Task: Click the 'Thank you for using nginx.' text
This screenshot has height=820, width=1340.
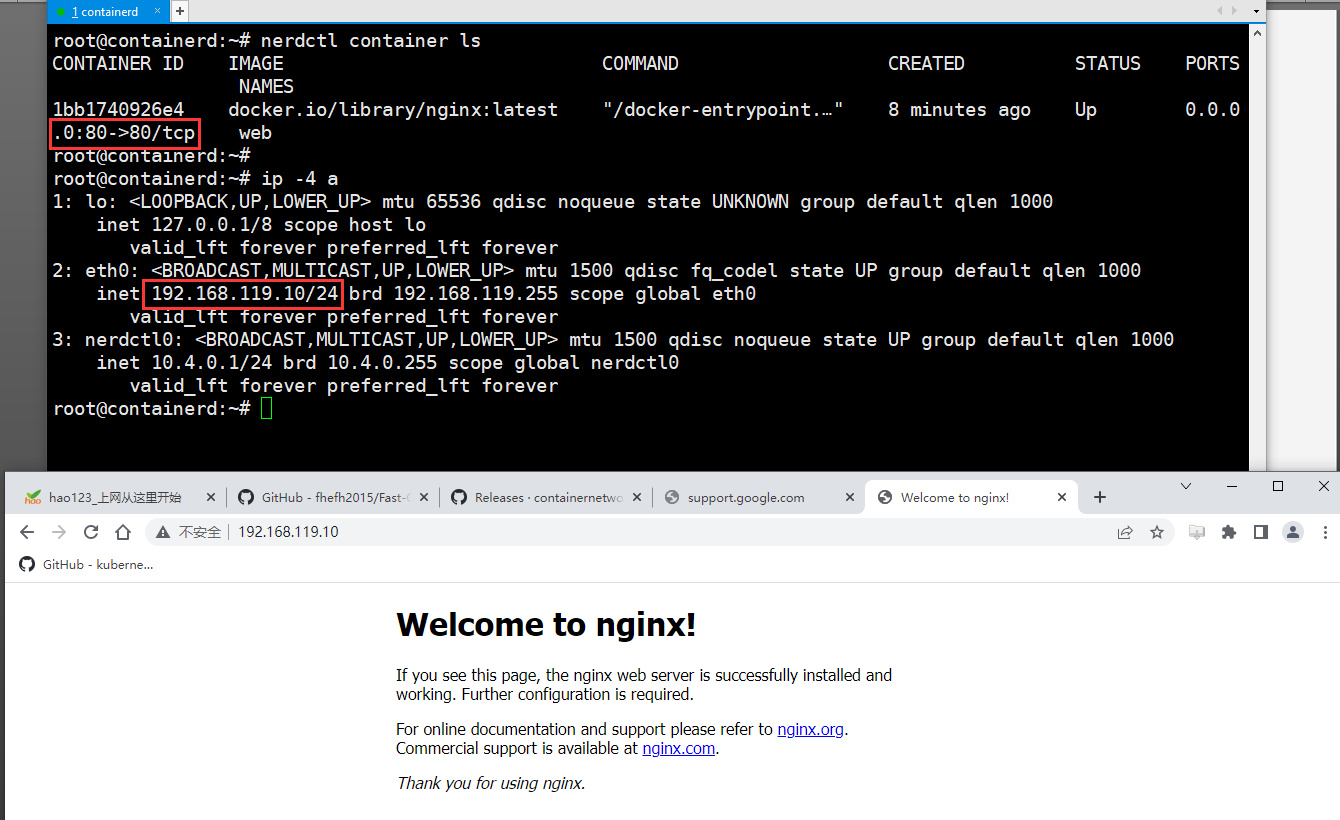Action: (x=491, y=783)
